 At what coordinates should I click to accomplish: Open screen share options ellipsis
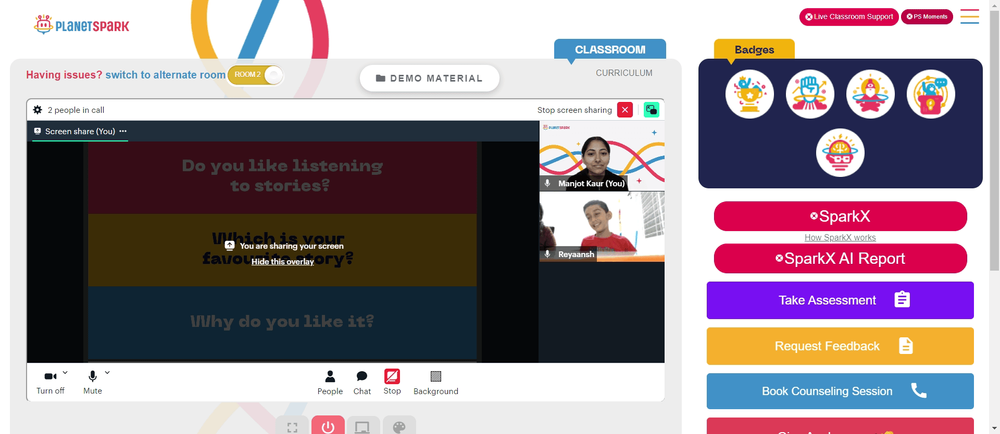123,131
